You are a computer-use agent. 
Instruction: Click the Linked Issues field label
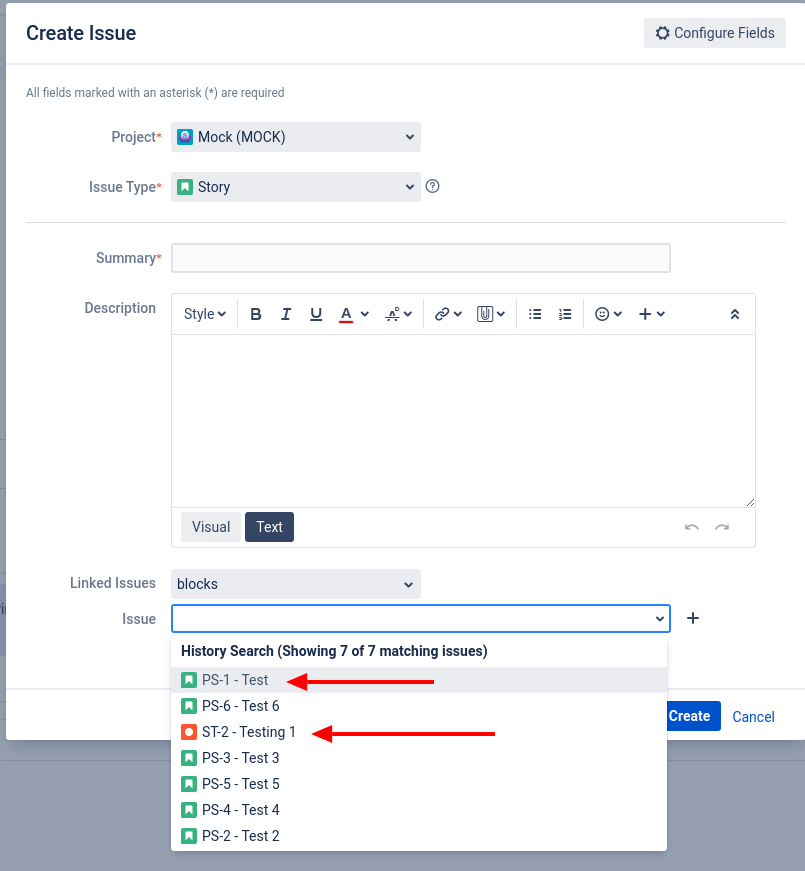(113, 583)
